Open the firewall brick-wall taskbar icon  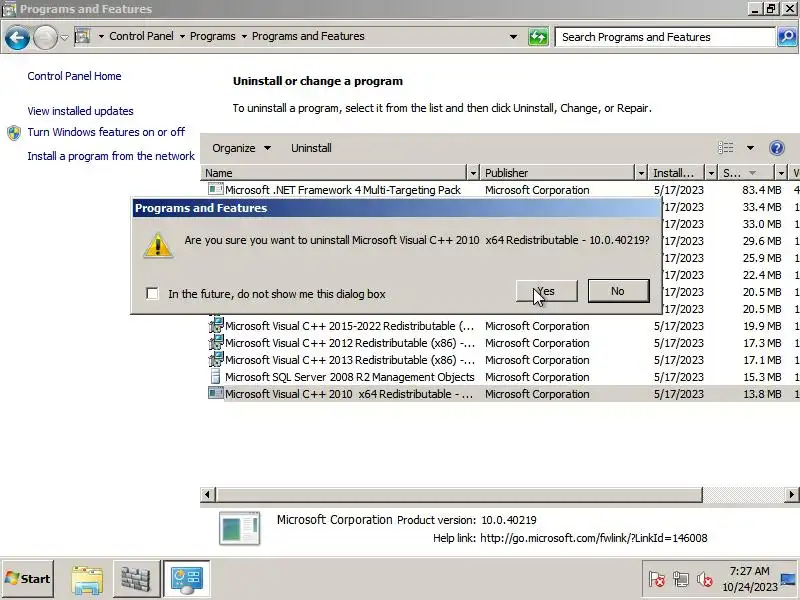click(x=135, y=579)
